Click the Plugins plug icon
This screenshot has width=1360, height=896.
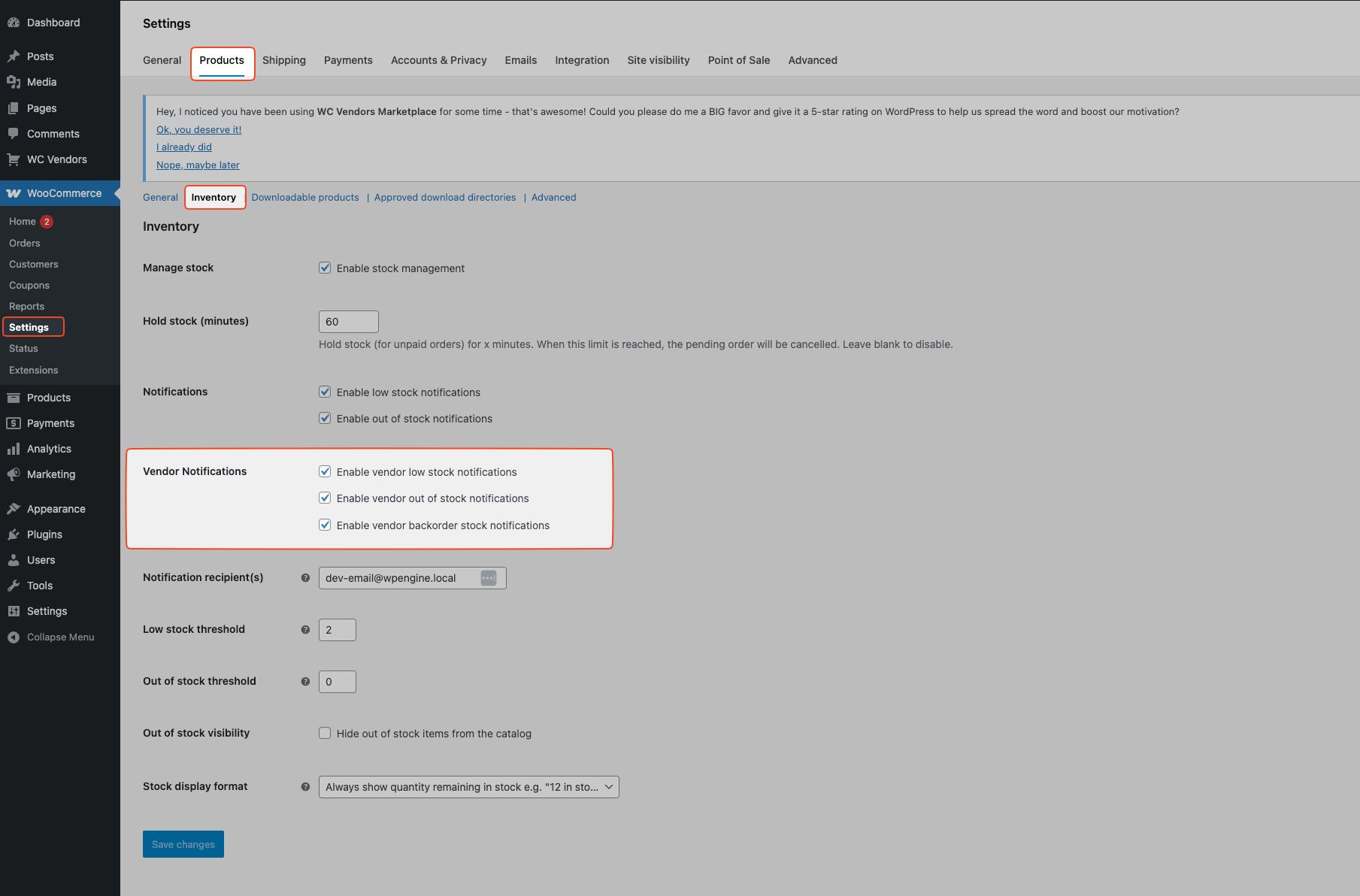point(13,534)
